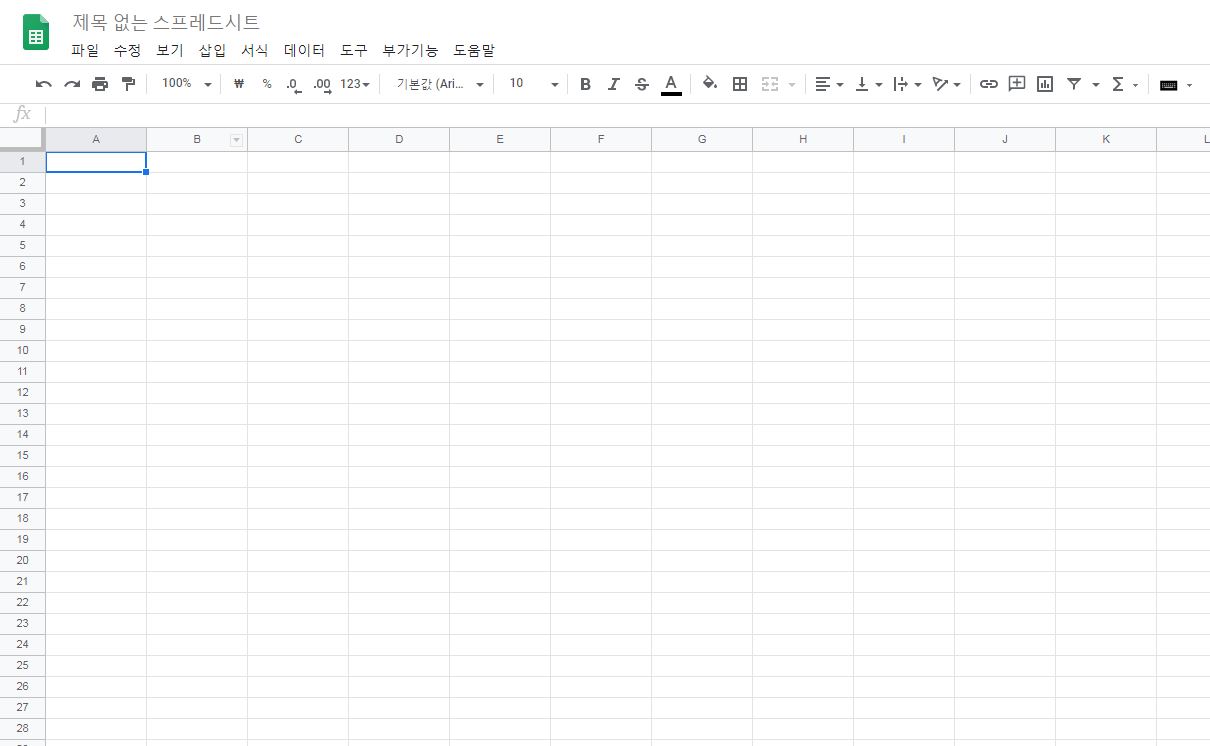Select column K header
Image resolution: width=1210 pixels, height=746 pixels.
click(1106, 139)
